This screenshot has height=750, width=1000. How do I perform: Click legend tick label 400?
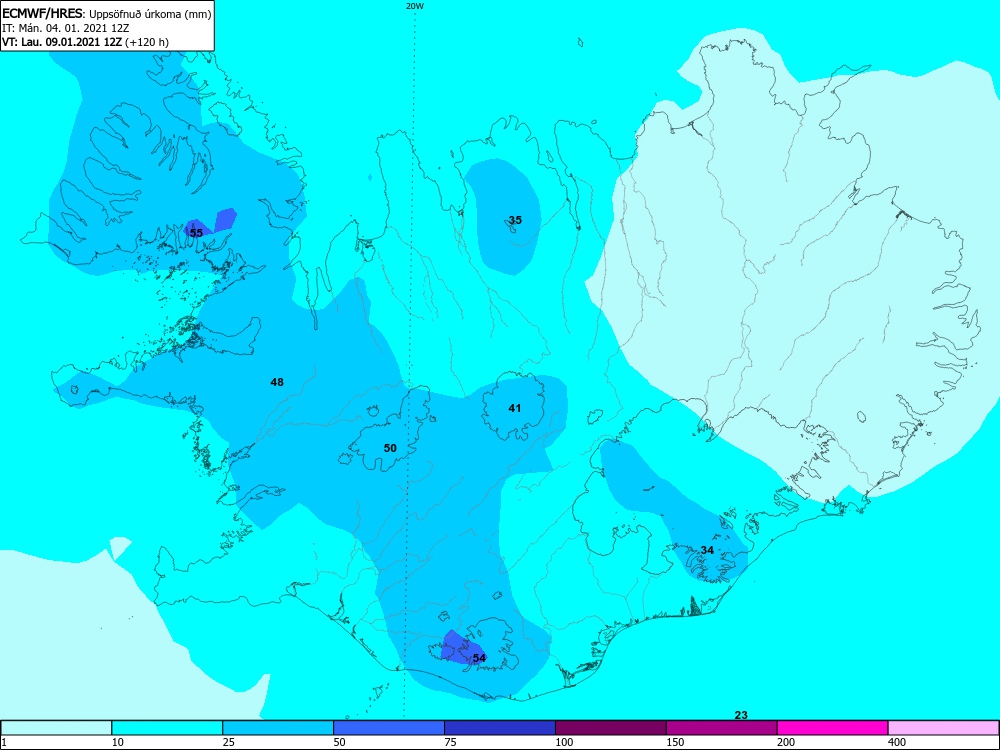coord(897,742)
